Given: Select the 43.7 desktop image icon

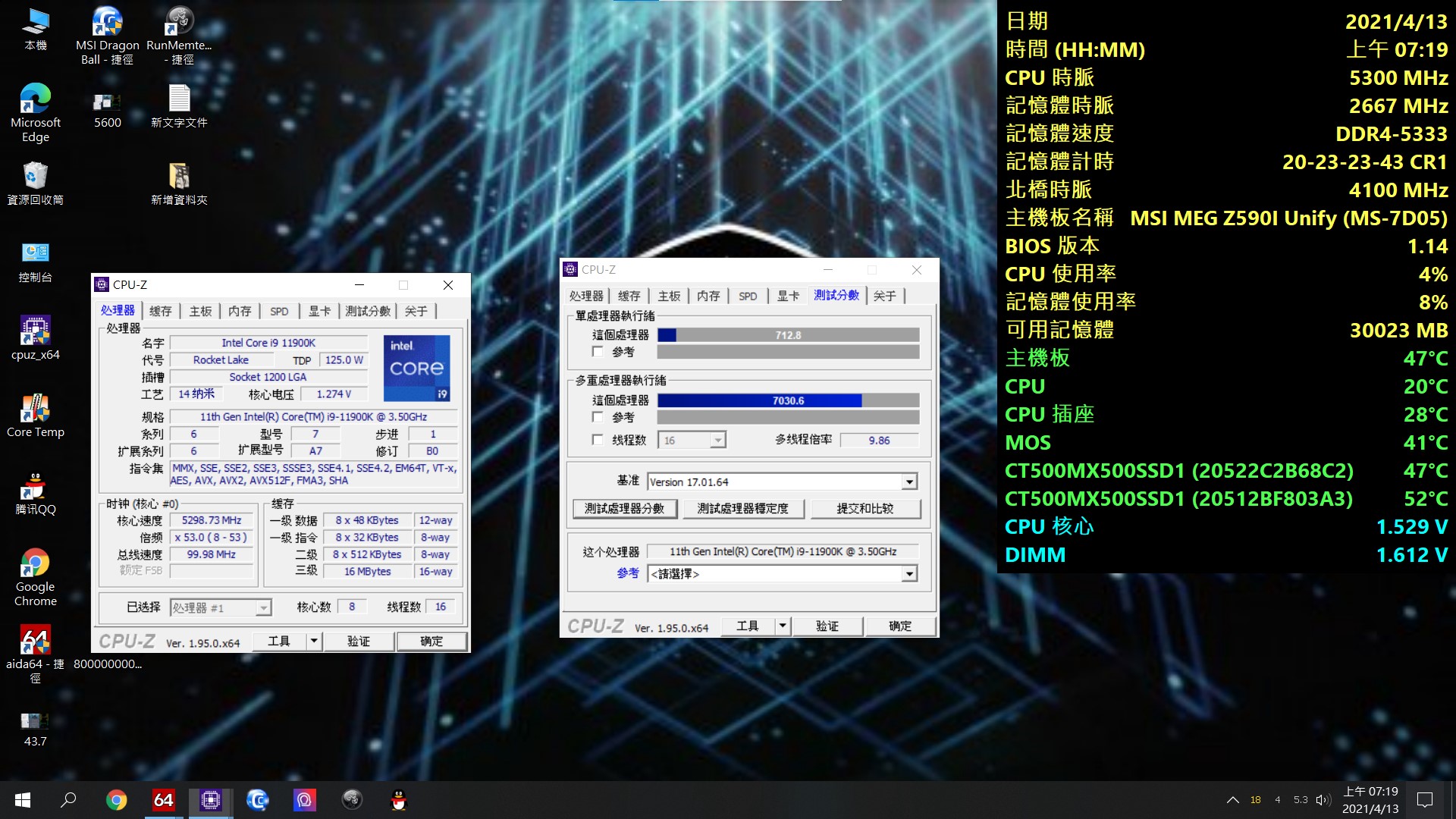Looking at the screenshot, I should pos(36,728).
